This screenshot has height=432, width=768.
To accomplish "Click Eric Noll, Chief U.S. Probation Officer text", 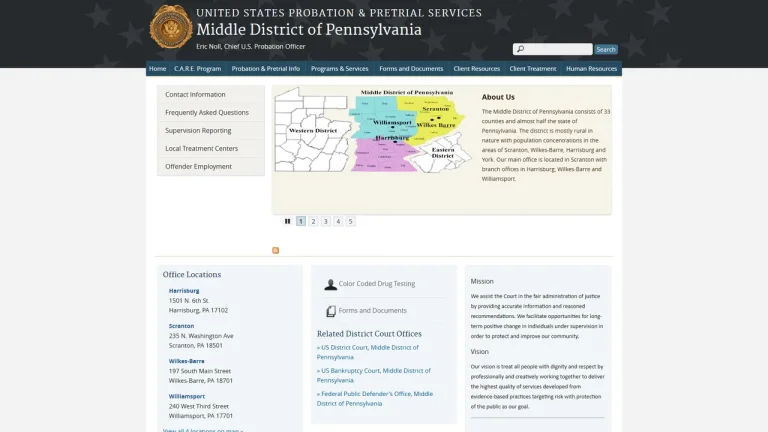I will (x=251, y=47).
